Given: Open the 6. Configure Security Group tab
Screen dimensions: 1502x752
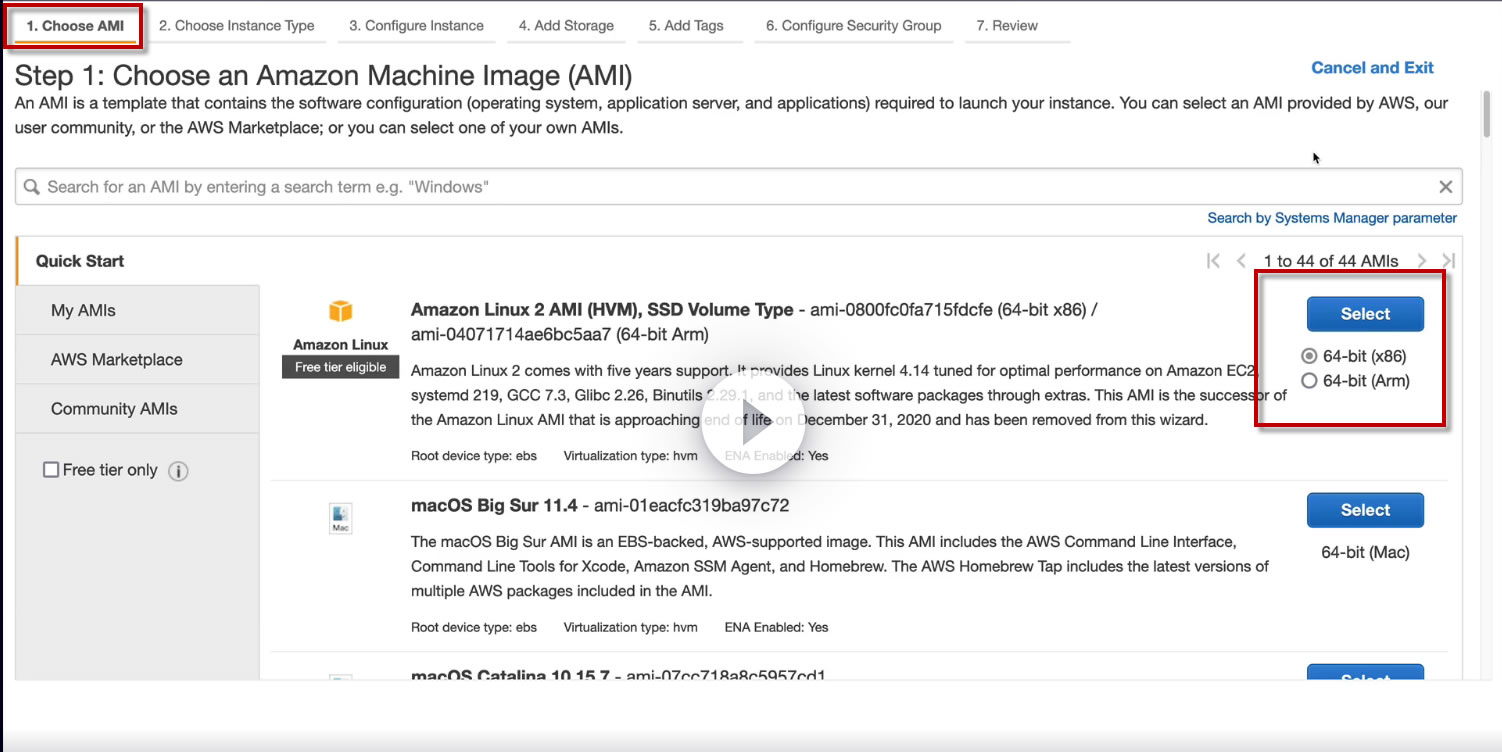Looking at the screenshot, I should click(x=854, y=26).
